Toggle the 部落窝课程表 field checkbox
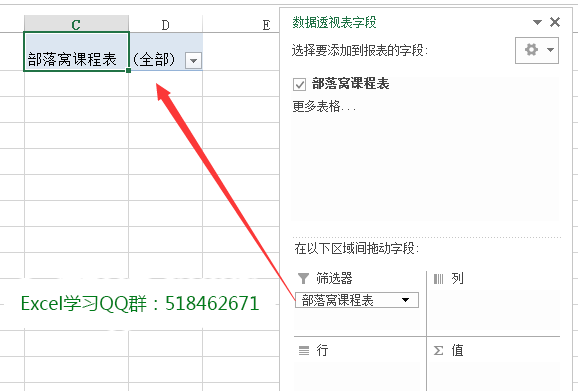This screenshot has width=578, height=391. pos(299,84)
